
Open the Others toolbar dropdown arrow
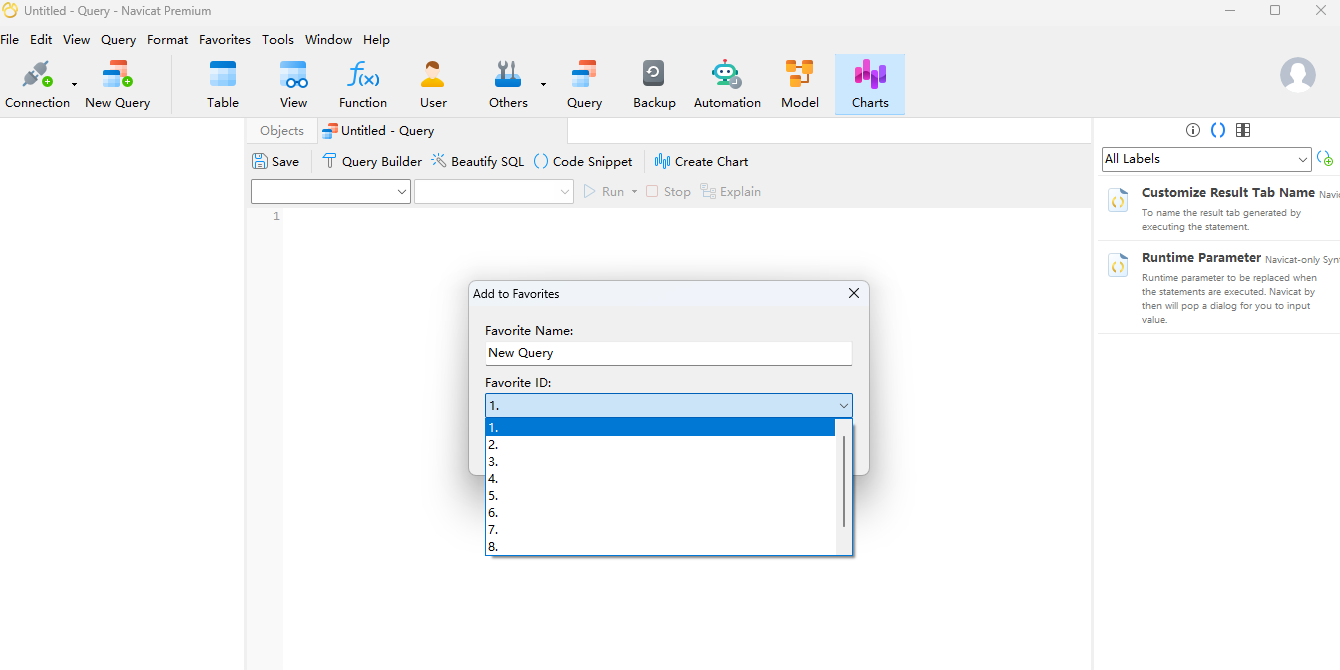543,85
